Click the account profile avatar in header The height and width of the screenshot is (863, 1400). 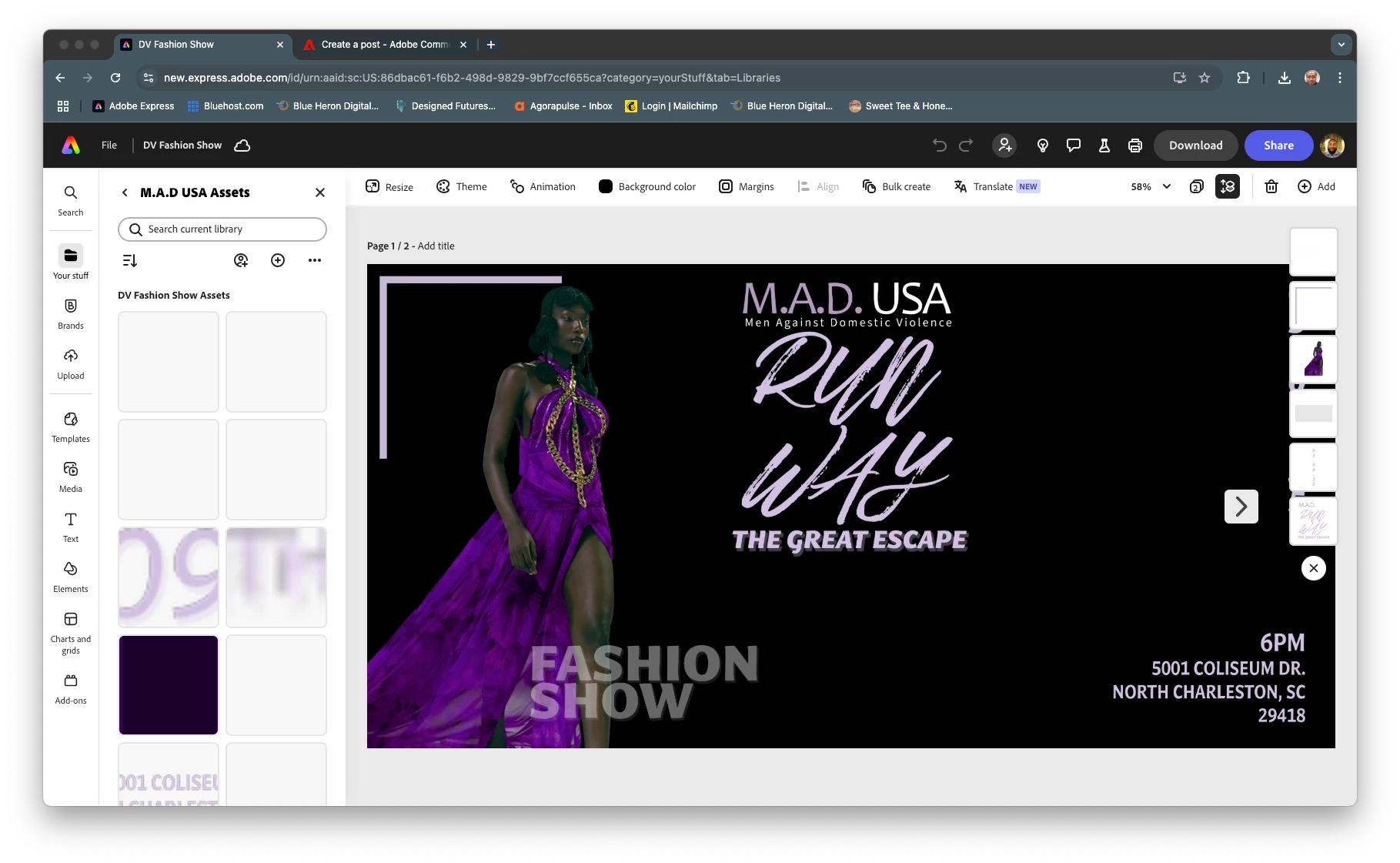point(1332,146)
